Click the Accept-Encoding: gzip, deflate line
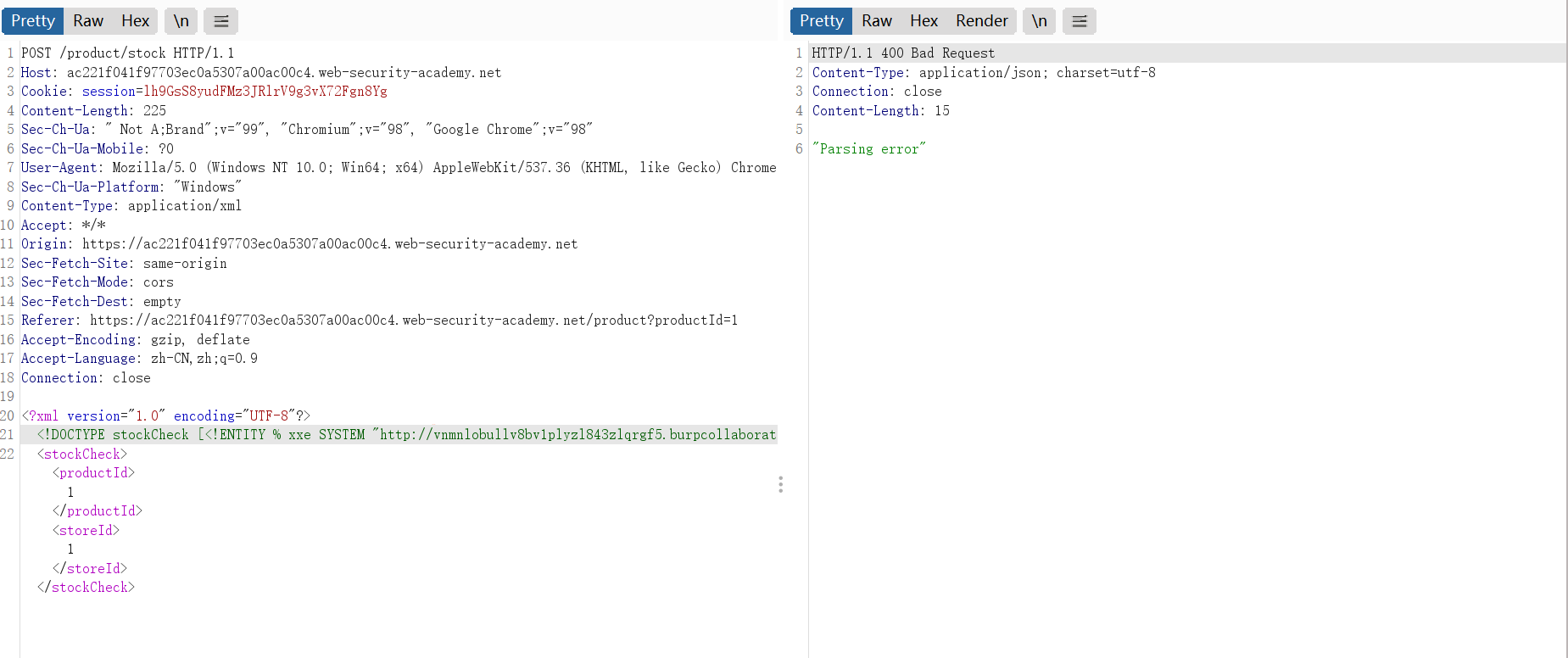 136,339
